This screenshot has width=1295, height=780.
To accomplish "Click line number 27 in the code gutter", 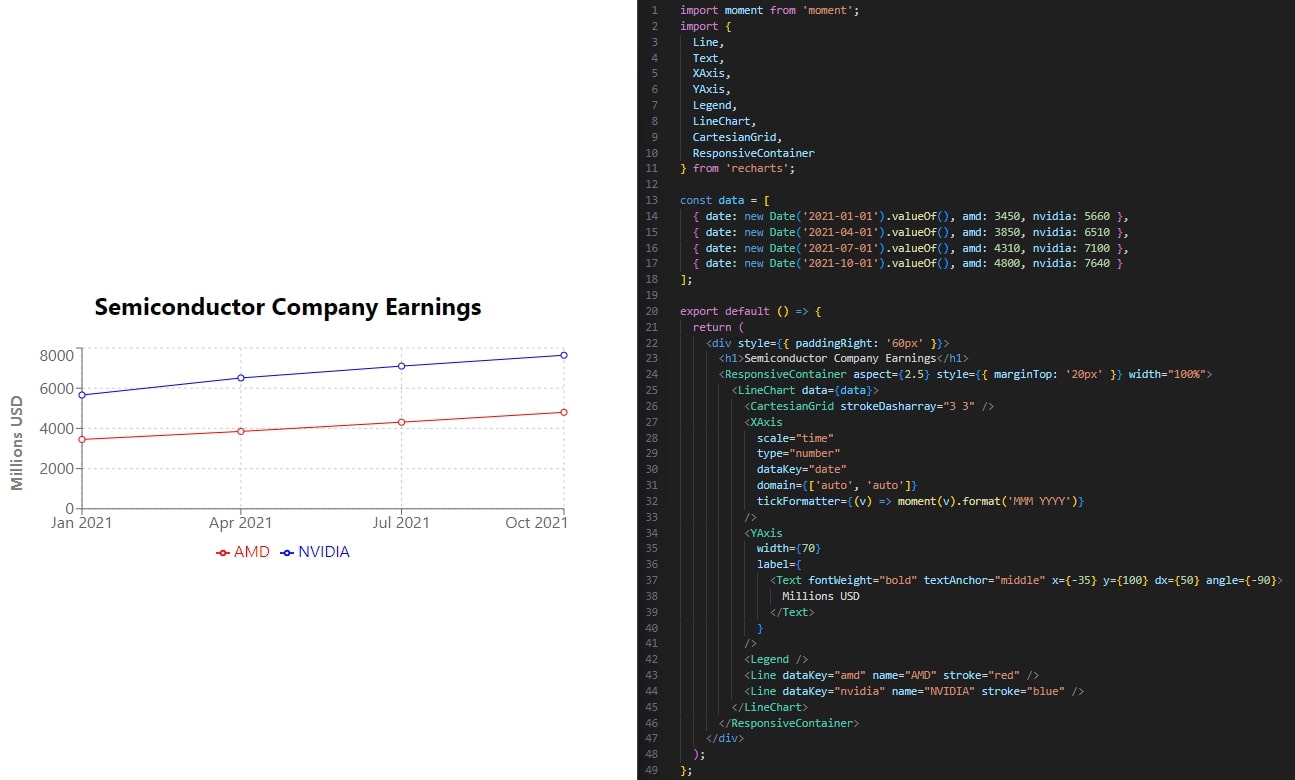I will (x=652, y=422).
